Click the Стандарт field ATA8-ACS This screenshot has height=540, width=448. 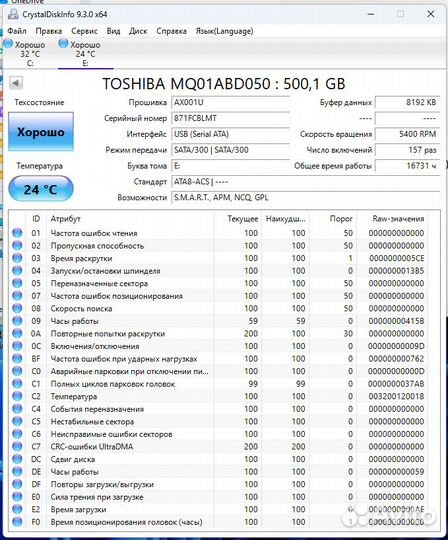(x=305, y=181)
